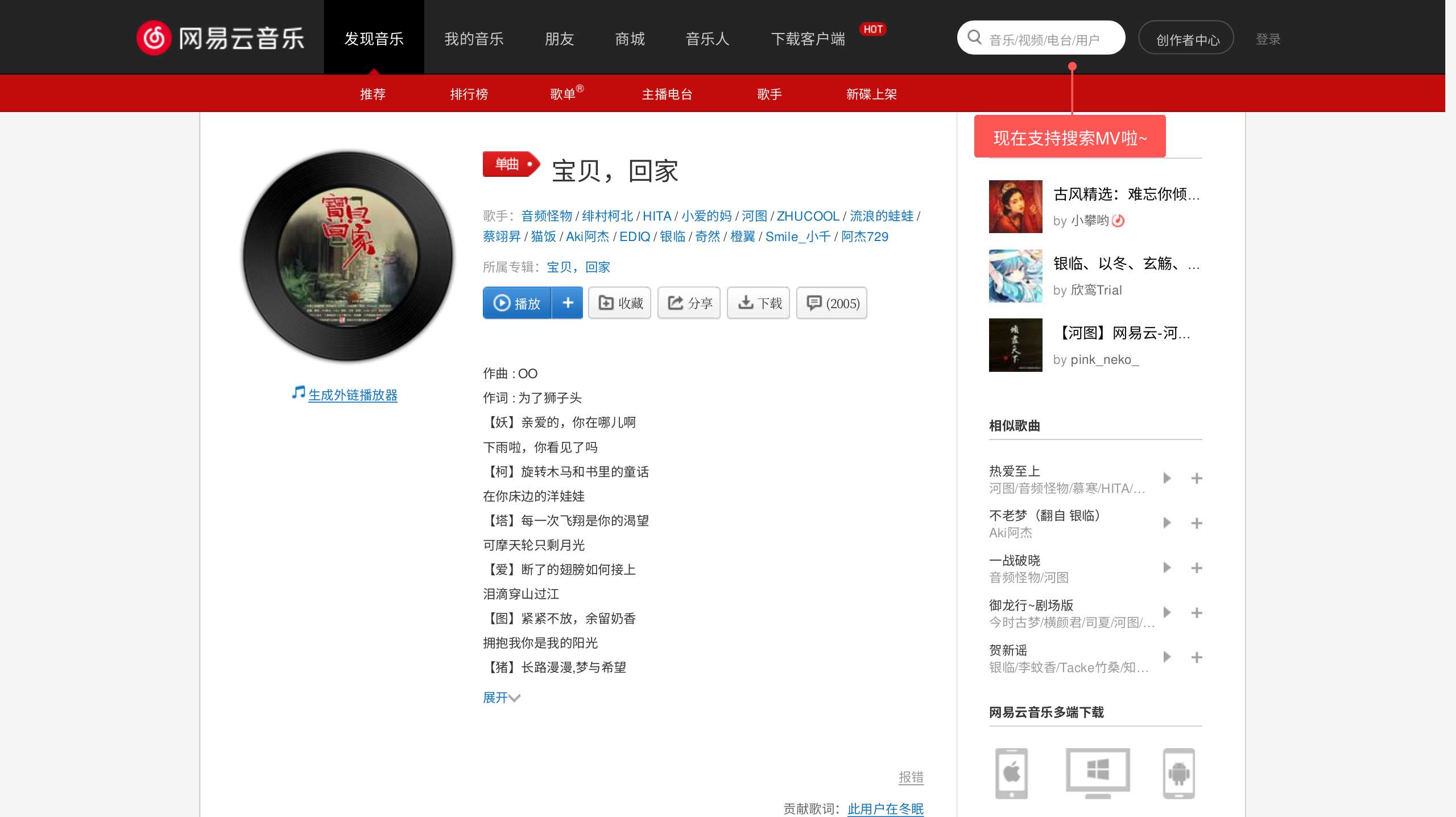
Task: Expand full lyrics with 展开
Action: click(x=502, y=698)
